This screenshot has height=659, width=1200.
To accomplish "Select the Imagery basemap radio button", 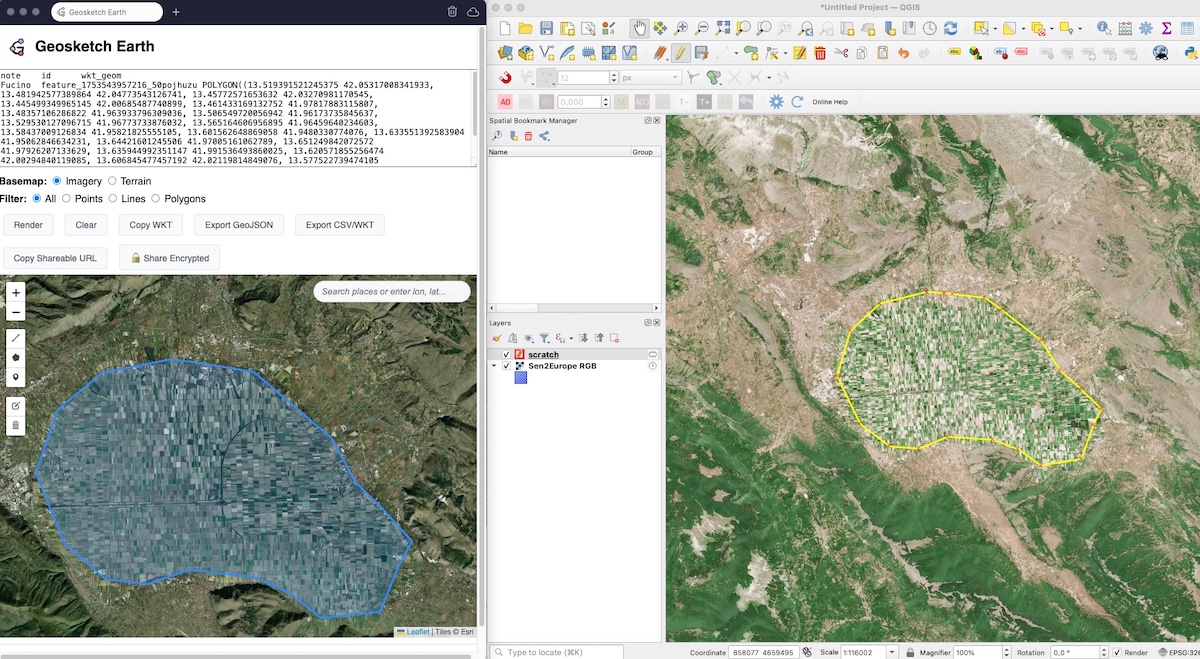I will (x=57, y=181).
